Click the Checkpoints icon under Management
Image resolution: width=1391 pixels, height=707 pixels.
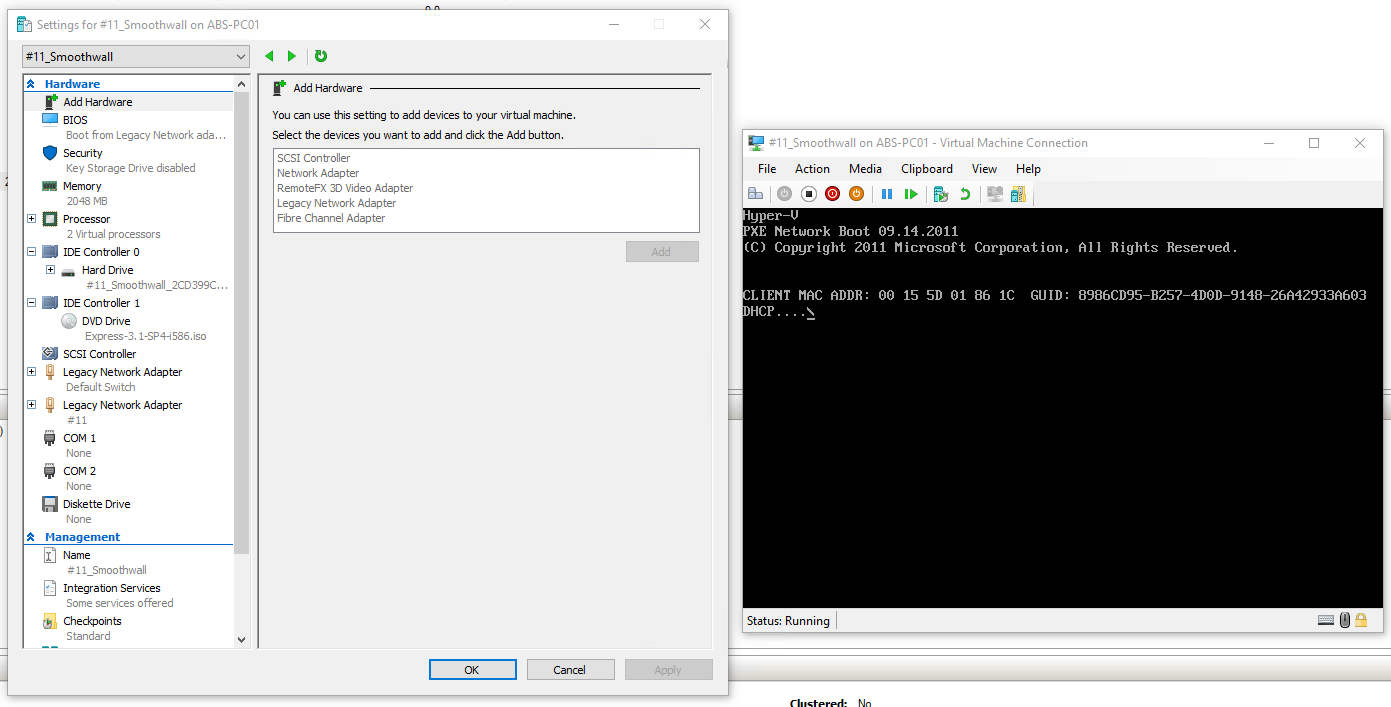(50, 621)
